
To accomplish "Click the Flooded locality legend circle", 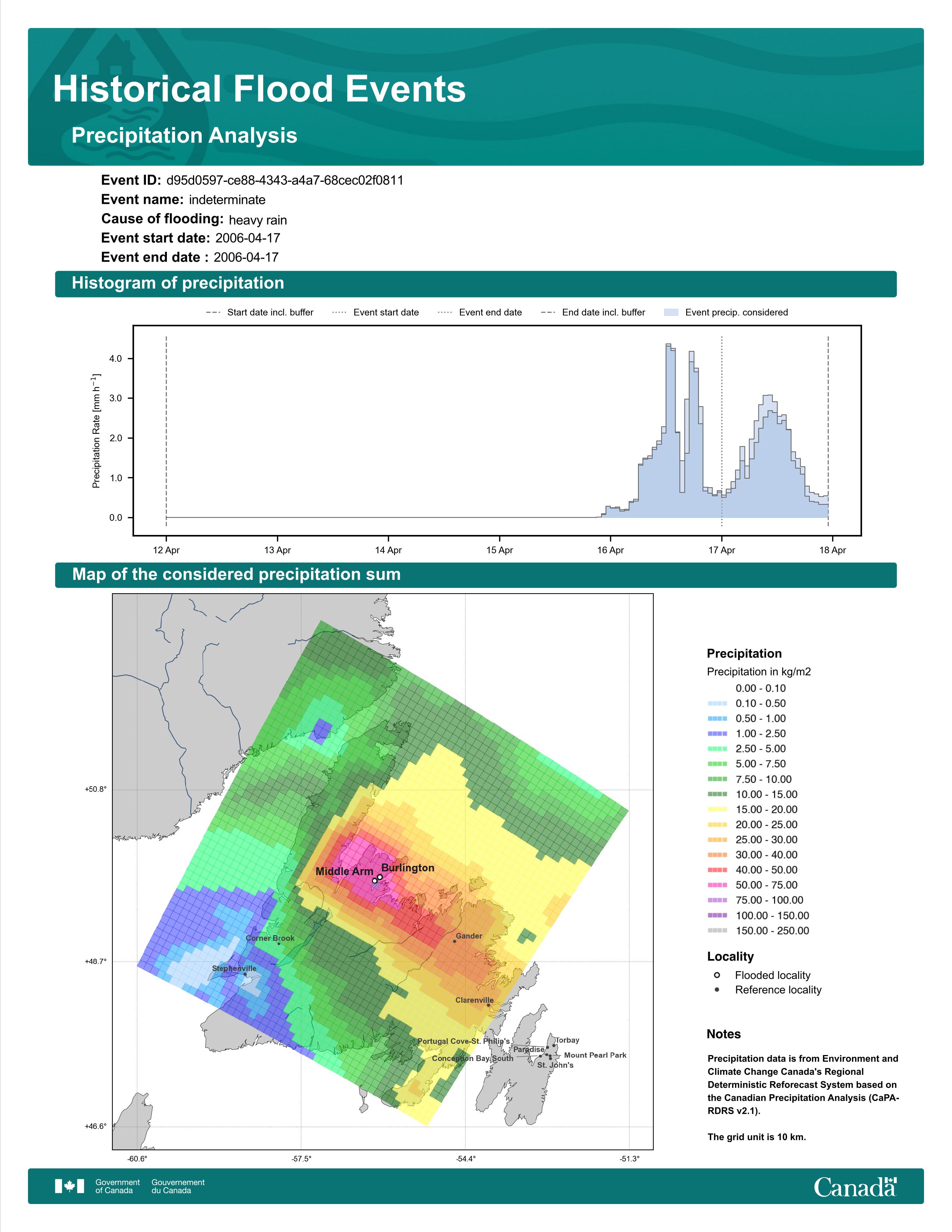I will (x=717, y=975).
